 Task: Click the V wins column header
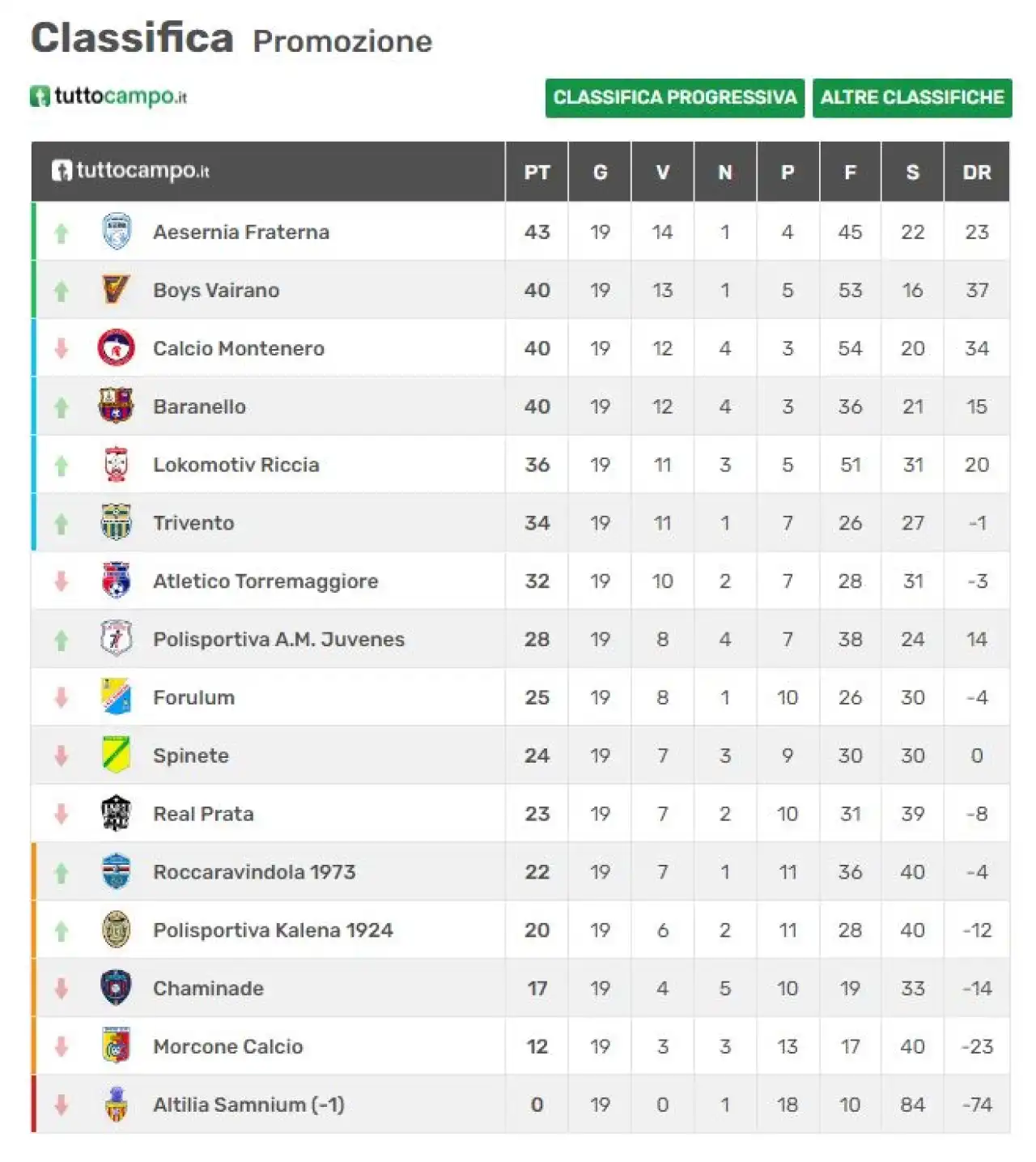[x=663, y=172]
